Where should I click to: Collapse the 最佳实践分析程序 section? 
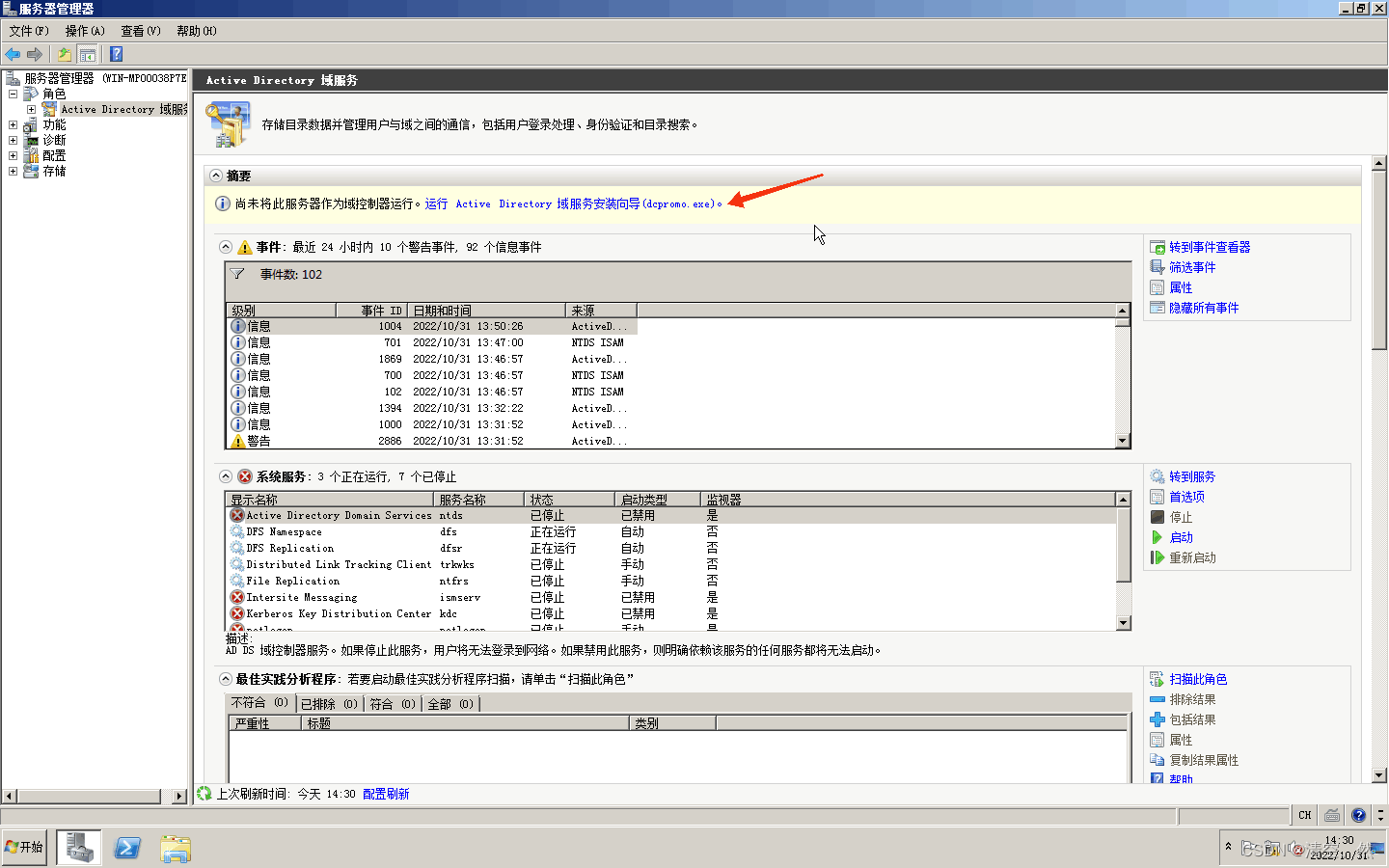click(226, 679)
